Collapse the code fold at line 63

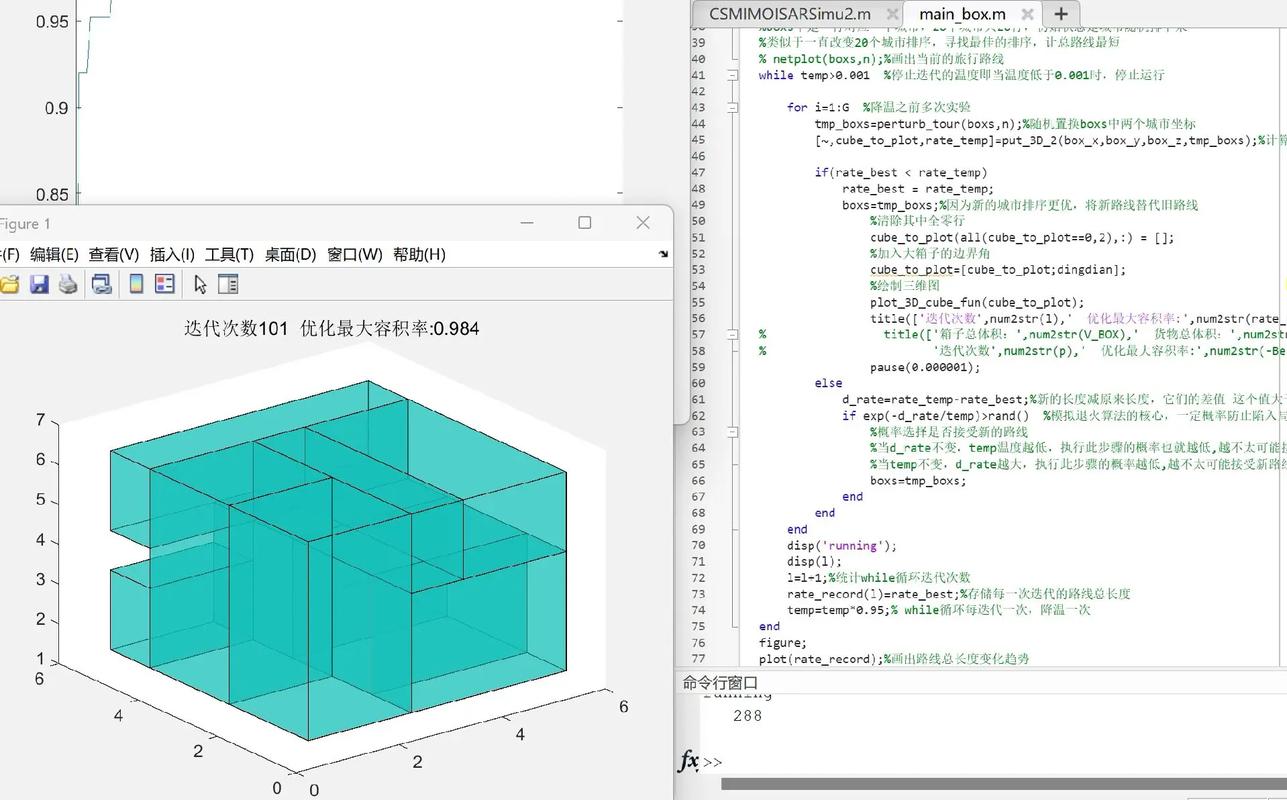(x=732, y=432)
